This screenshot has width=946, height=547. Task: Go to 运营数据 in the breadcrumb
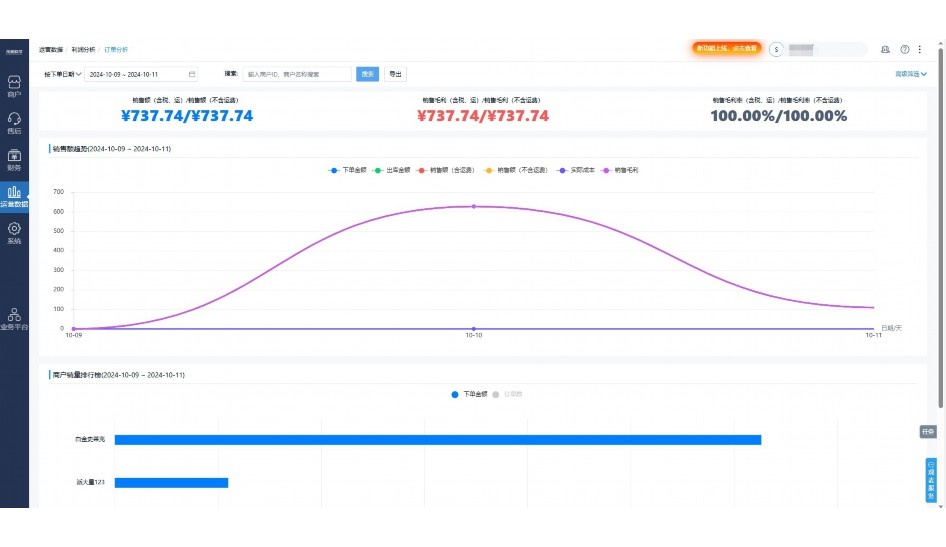pos(51,49)
